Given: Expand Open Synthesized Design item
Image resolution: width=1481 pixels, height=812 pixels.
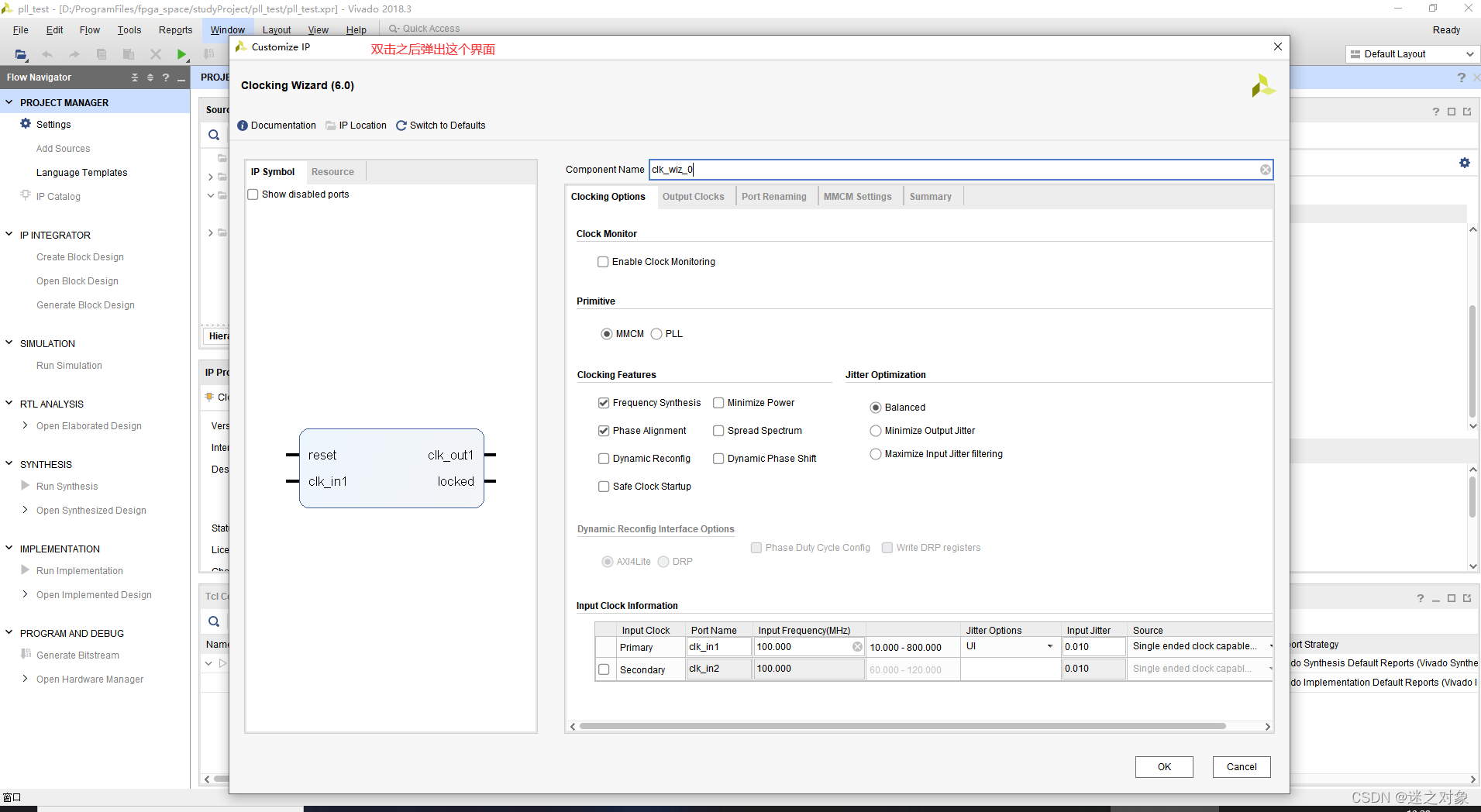Looking at the screenshot, I should coord(26,510).
